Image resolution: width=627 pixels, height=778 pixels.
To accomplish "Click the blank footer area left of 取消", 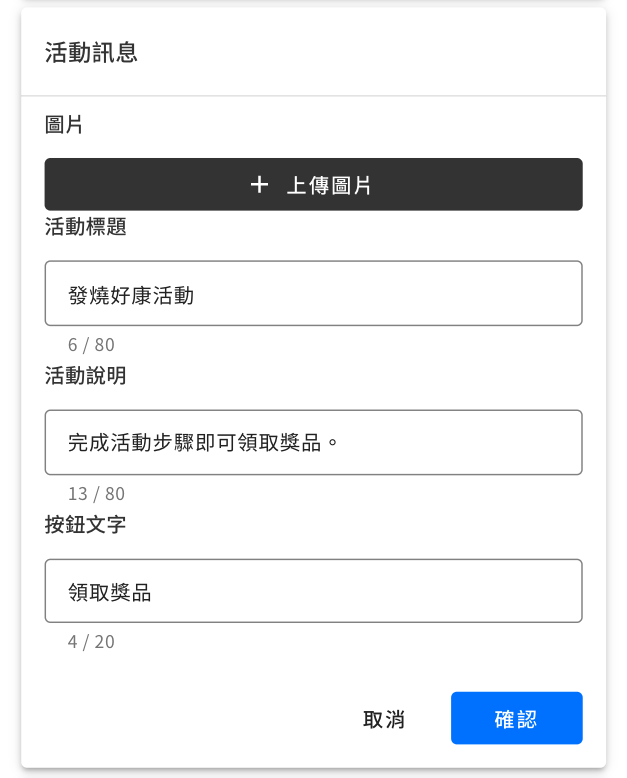I will pyautogui.click(x=180, y=719).
